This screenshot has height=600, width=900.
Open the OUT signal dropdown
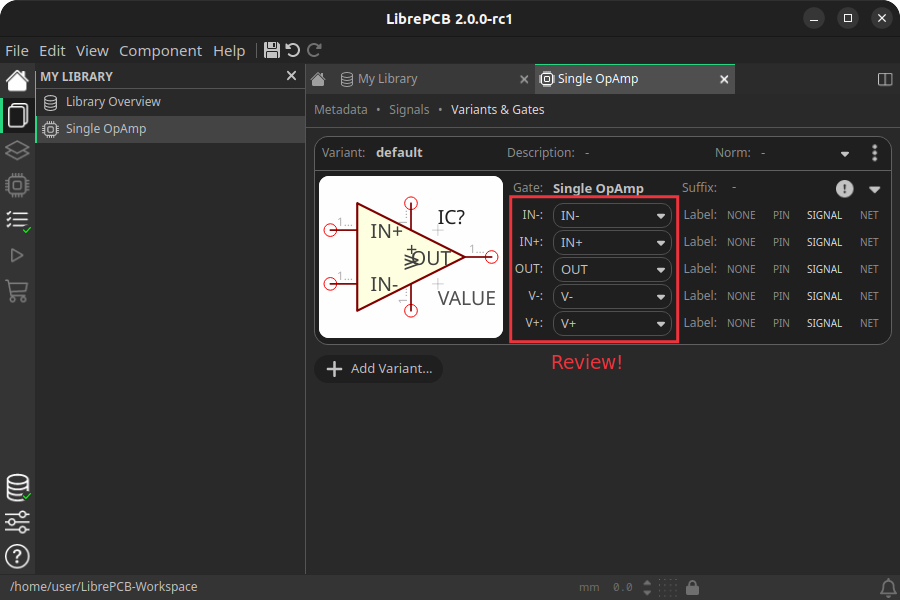coord(611,269)
